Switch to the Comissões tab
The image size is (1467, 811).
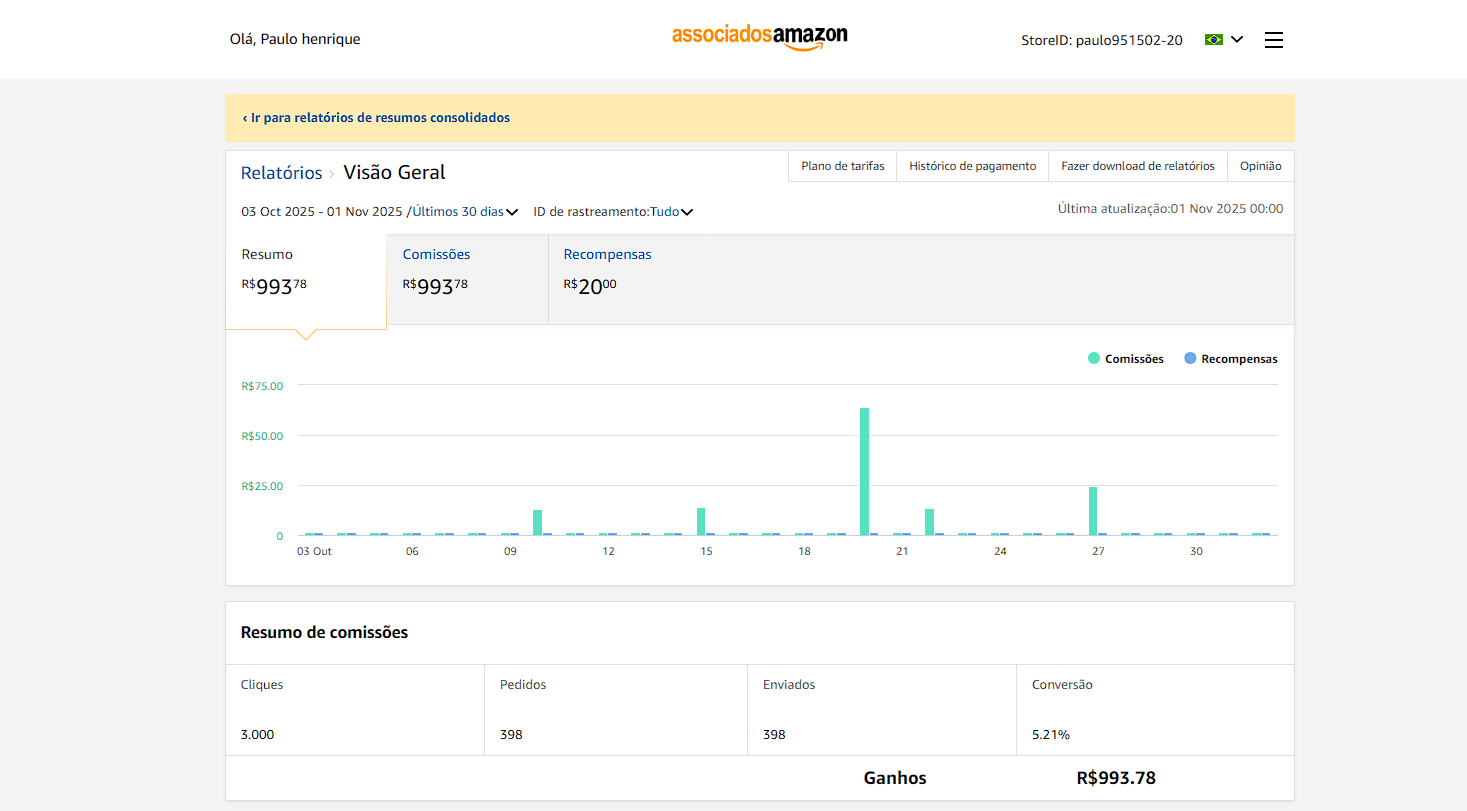pos(436,255)
